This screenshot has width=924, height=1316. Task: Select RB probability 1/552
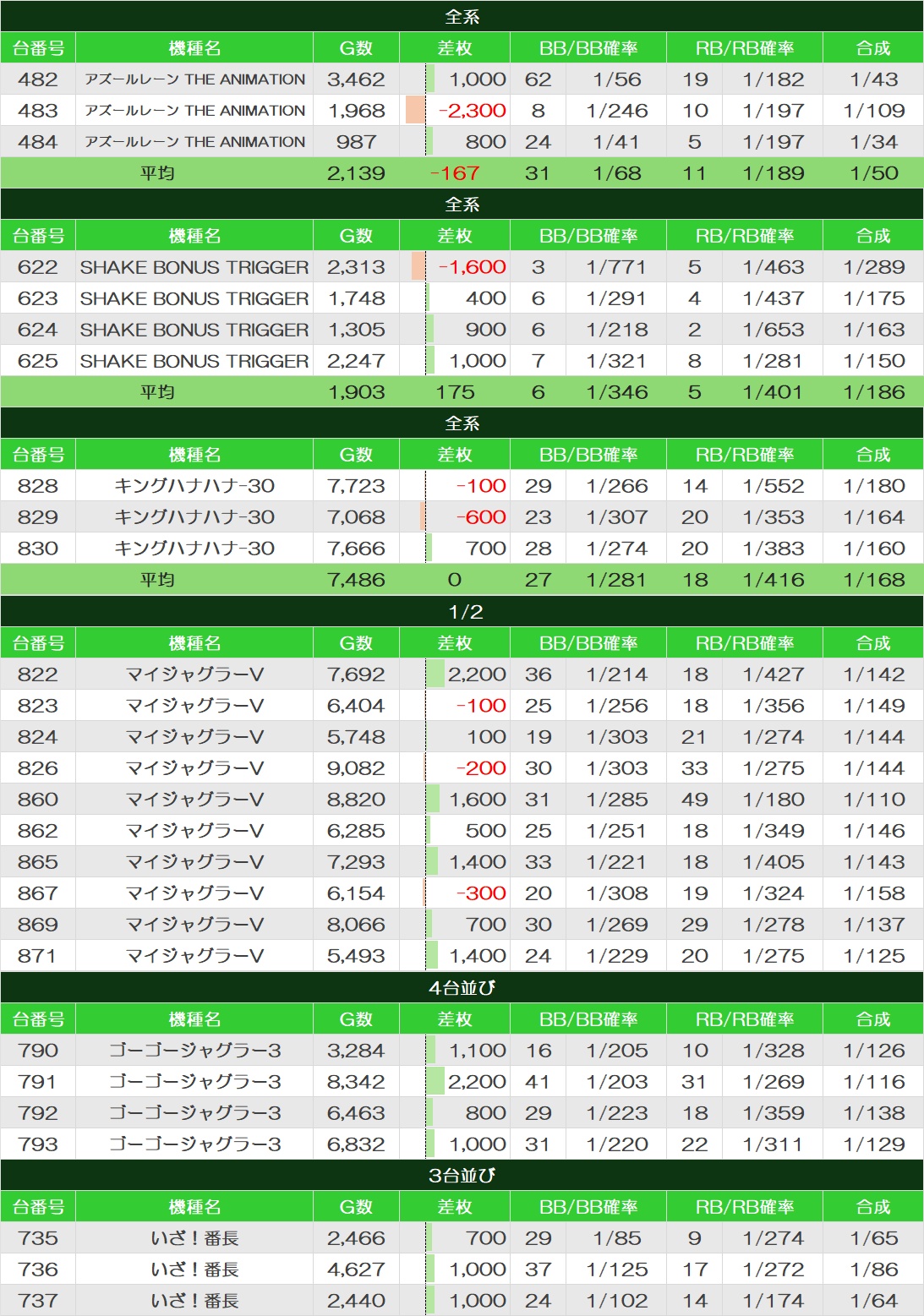coord(774,486)
